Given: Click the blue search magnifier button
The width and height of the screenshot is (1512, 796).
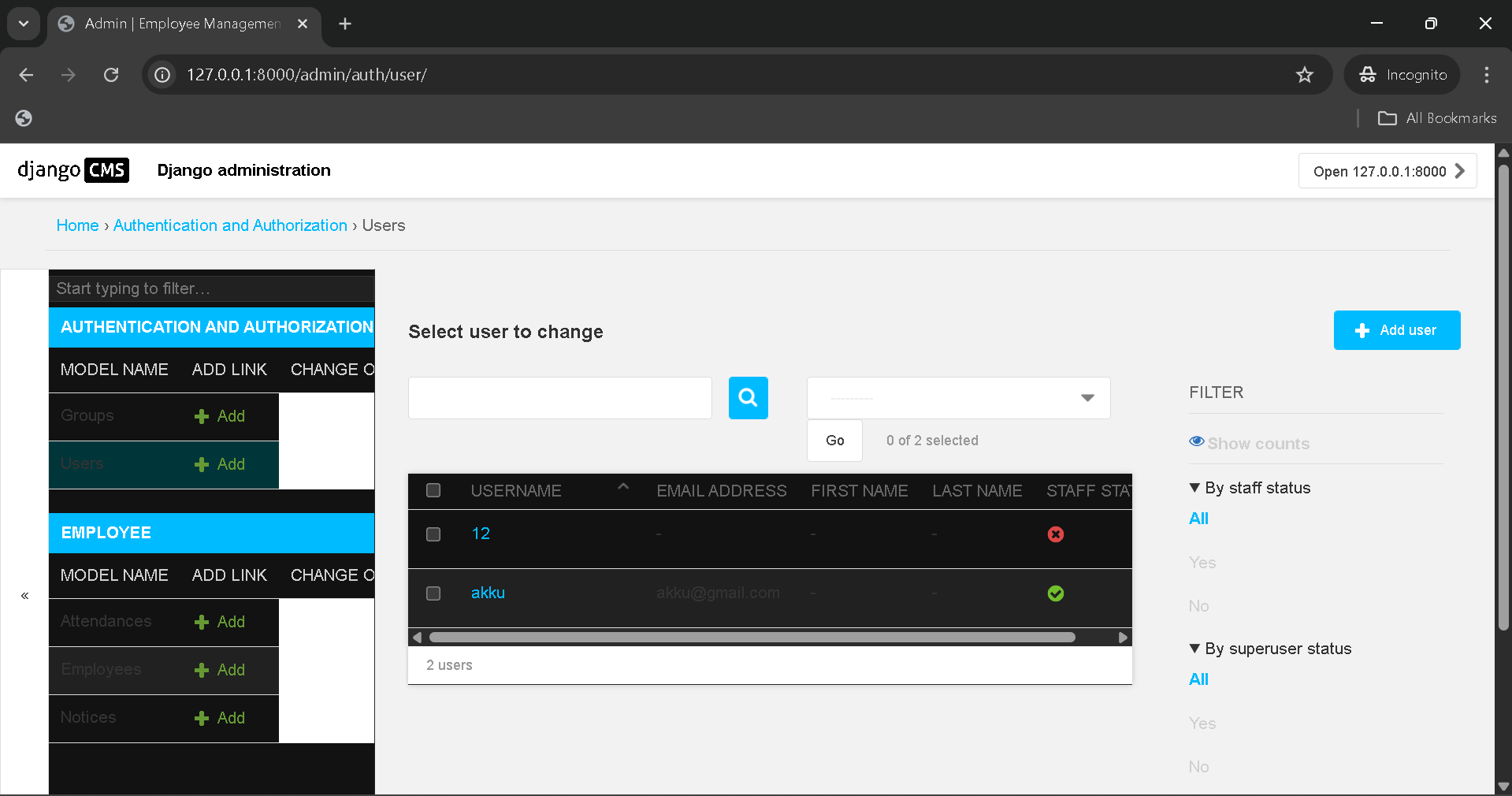Looking at the screenshot, I should [x=748, y=398].
